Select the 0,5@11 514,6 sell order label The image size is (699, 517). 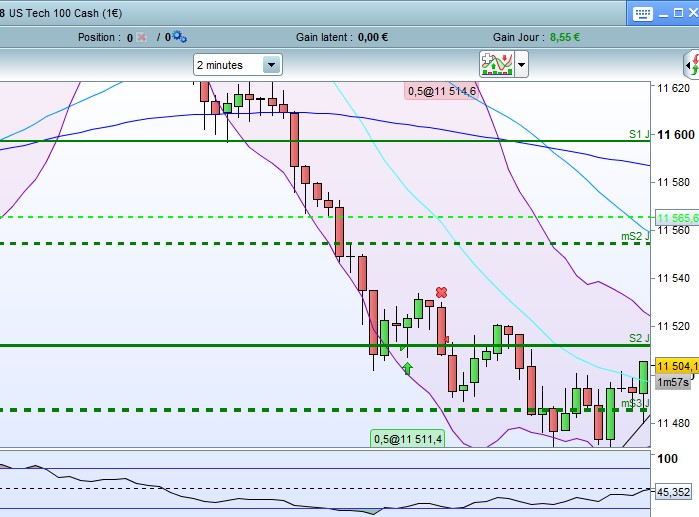[x=442, y=91]
